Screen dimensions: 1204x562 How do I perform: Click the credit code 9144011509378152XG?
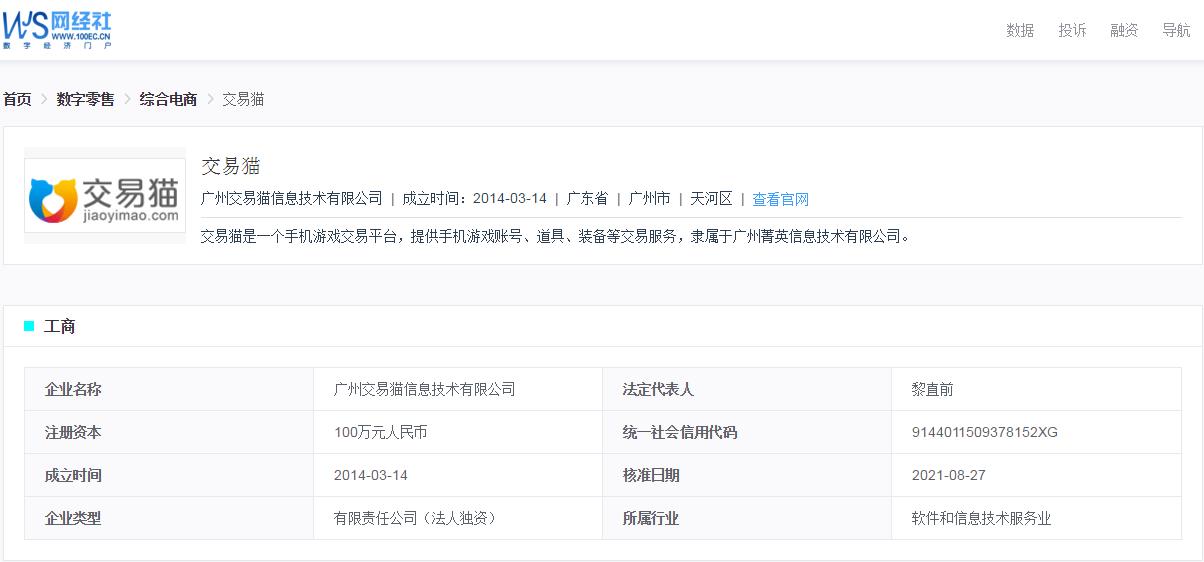[x=984, y=432]
